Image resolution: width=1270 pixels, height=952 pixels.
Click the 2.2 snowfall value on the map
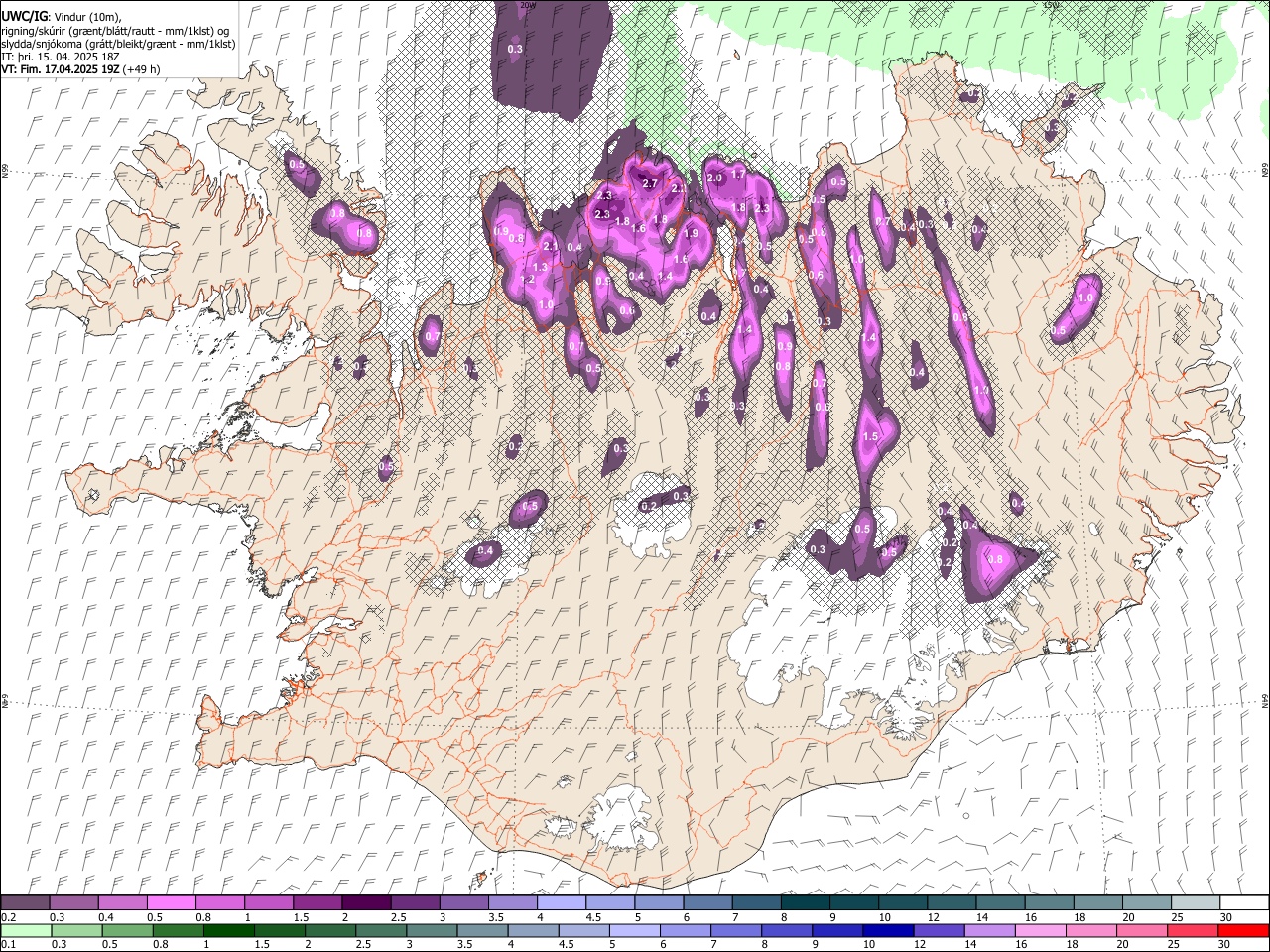point(679,188)
